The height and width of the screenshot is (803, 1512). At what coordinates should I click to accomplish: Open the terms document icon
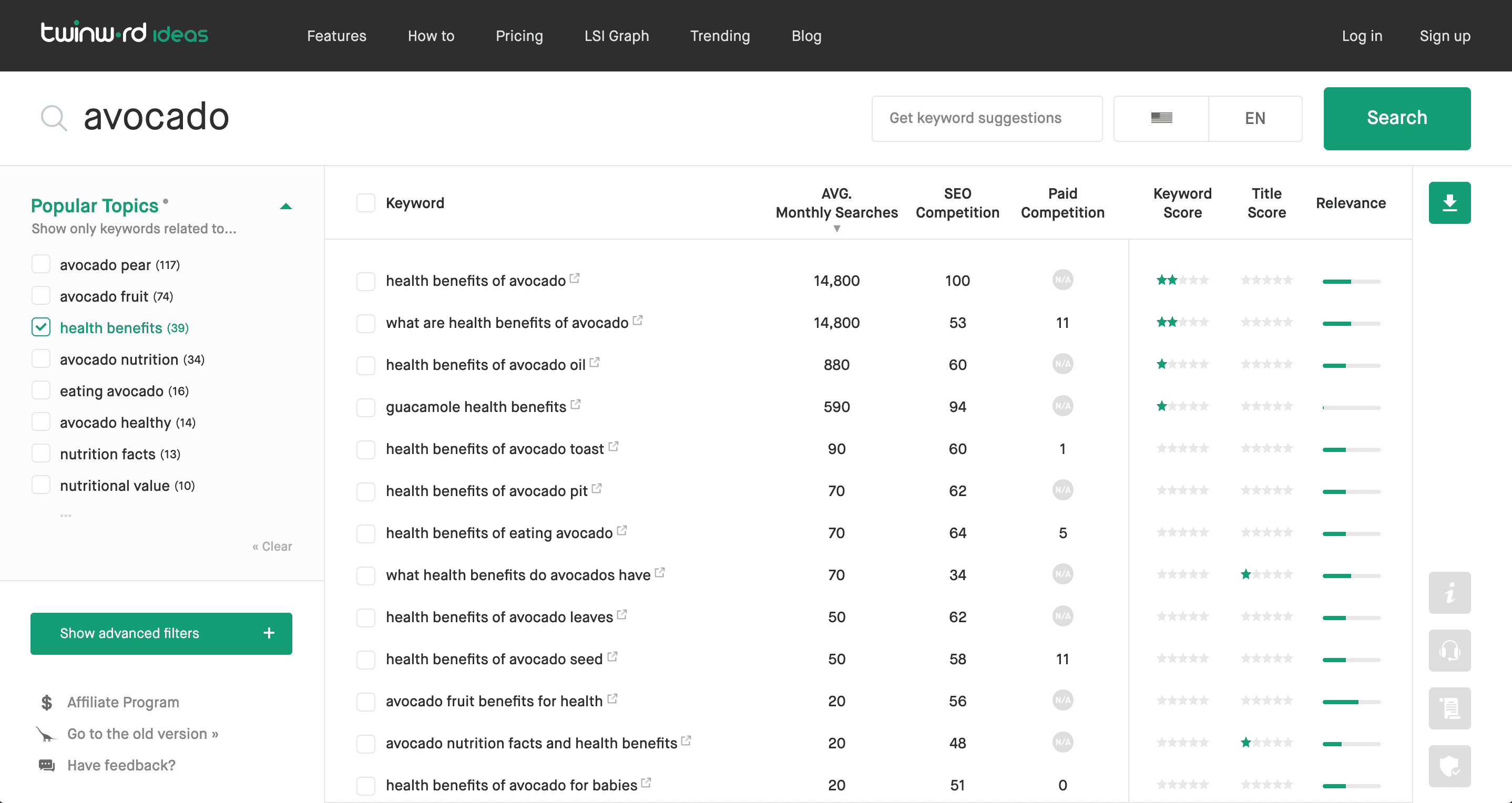pyautogui.click(x=1450, y=708)
